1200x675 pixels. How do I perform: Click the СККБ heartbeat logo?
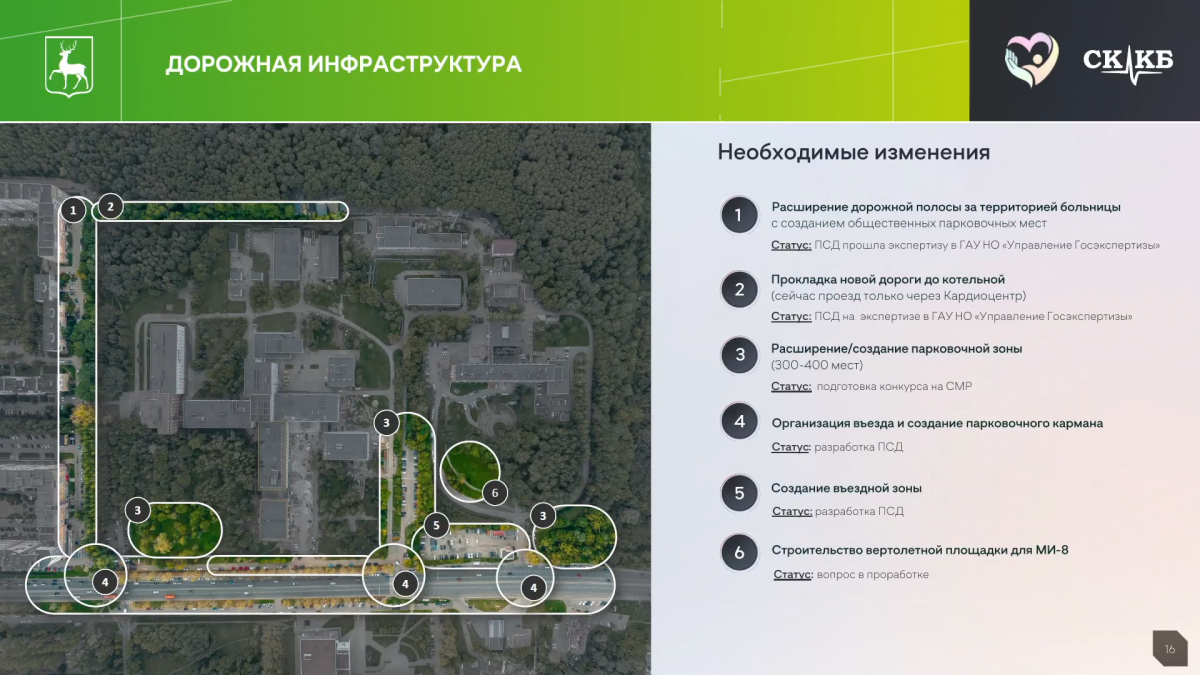tap(1128, 62)
